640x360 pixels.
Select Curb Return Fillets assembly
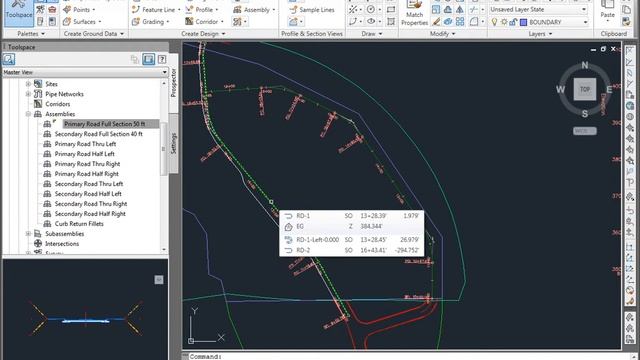point(79,224)
